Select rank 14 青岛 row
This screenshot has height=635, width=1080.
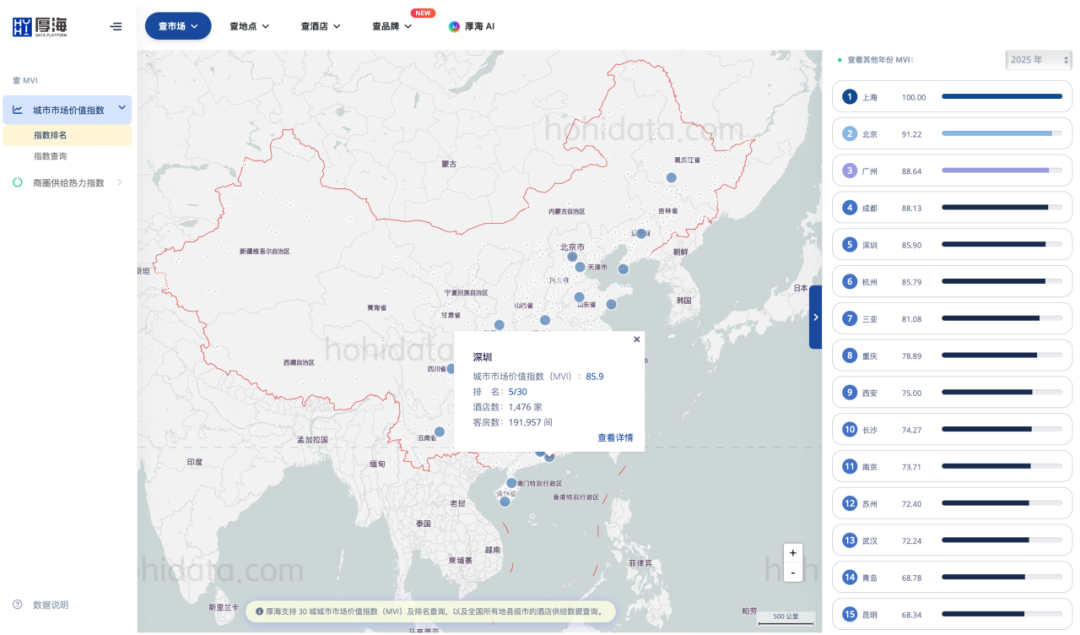(x=952, y=578)
